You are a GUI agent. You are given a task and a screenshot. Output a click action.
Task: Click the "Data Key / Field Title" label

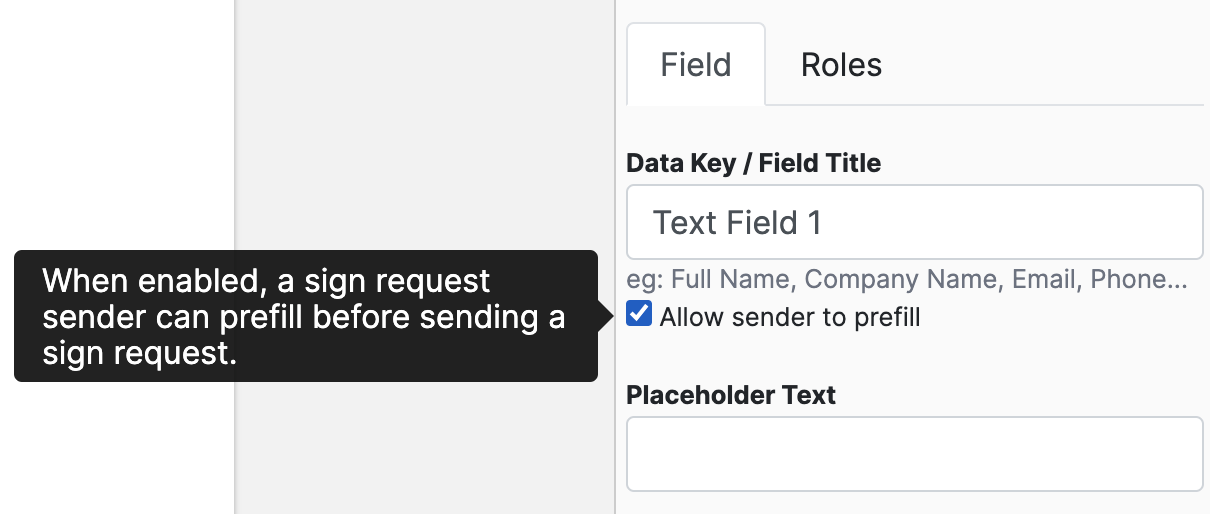click(x=753, y=163)
